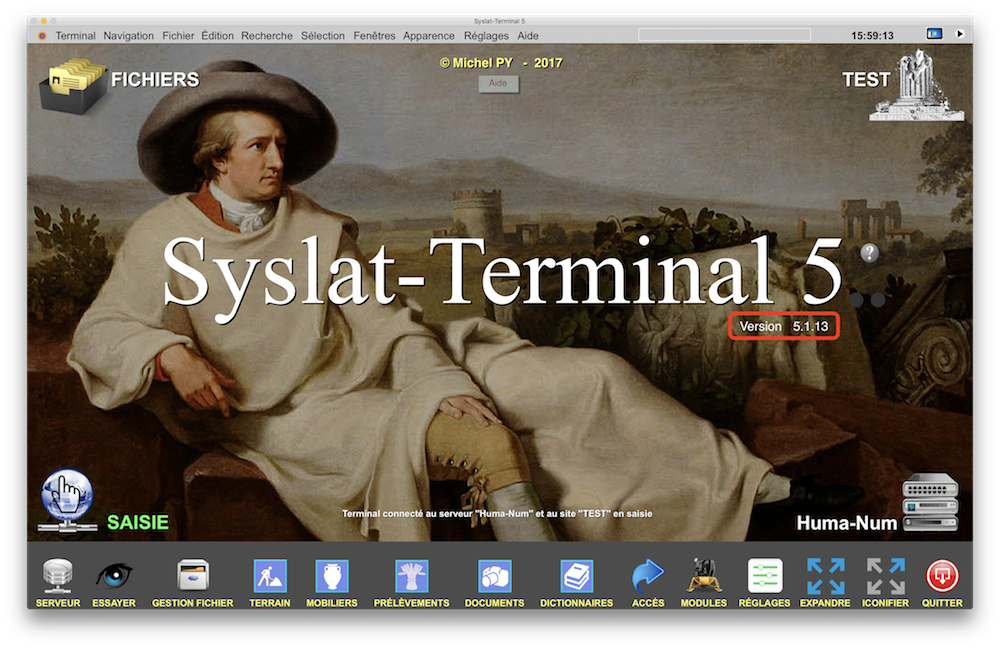Open the Aide menu in the menu bar
The image size is (1000, 648).
(527, 36)
